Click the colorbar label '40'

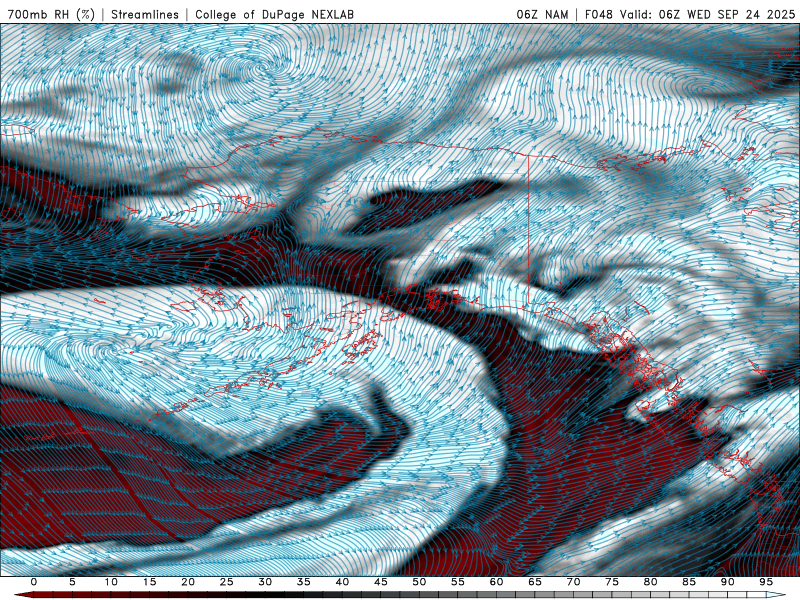(x=342, y=582)
